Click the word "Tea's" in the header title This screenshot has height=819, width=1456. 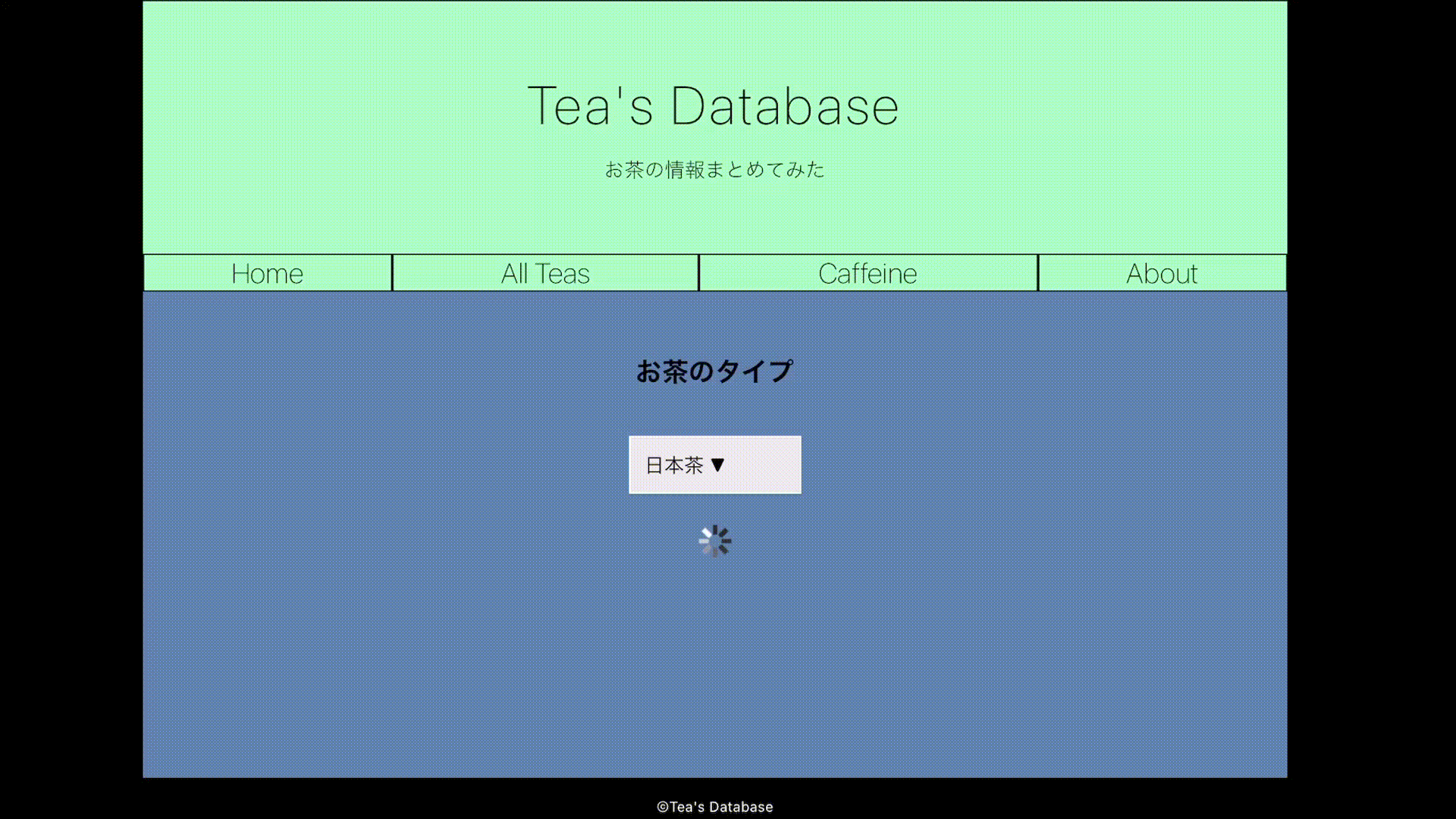click(x=590, y=106)
